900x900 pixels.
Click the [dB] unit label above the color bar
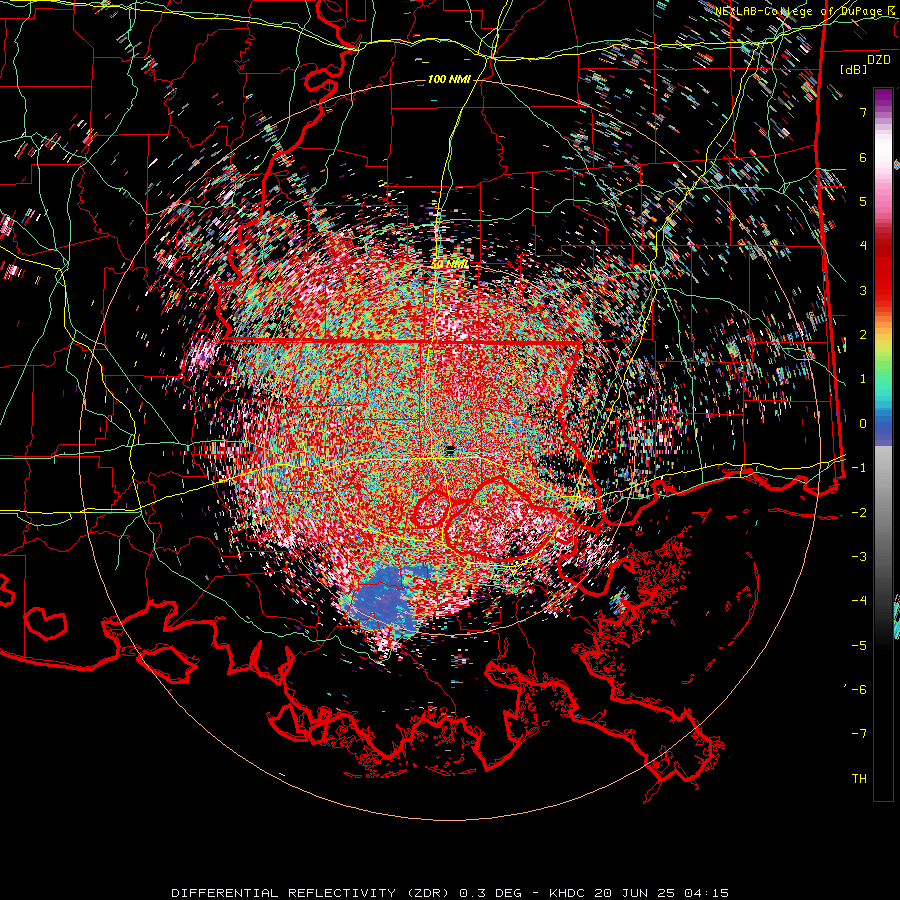(852, 70)
